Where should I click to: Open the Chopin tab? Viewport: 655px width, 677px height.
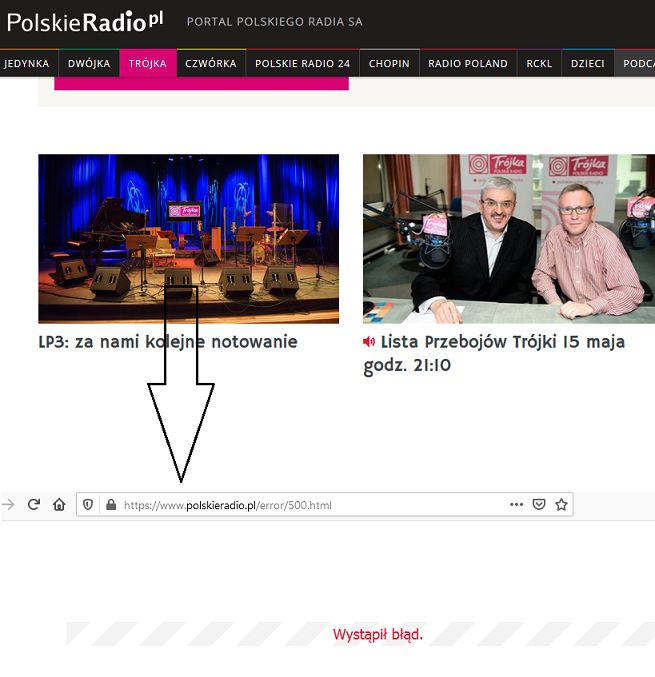[389, 63]
